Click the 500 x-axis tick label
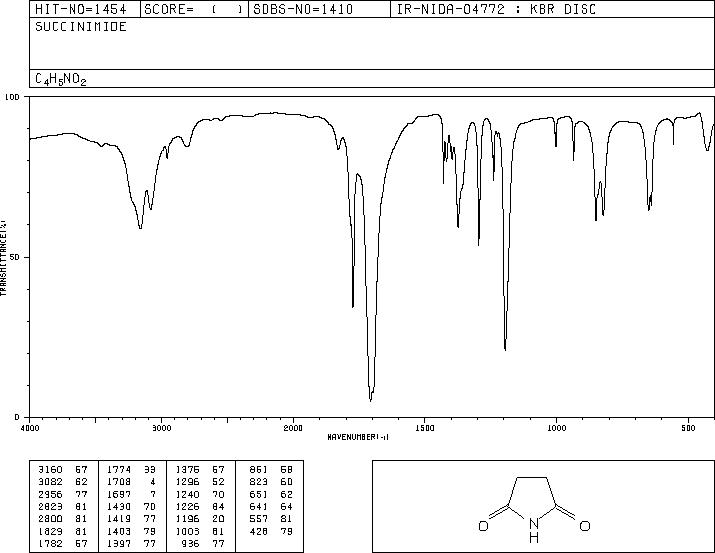 point(689,428)
